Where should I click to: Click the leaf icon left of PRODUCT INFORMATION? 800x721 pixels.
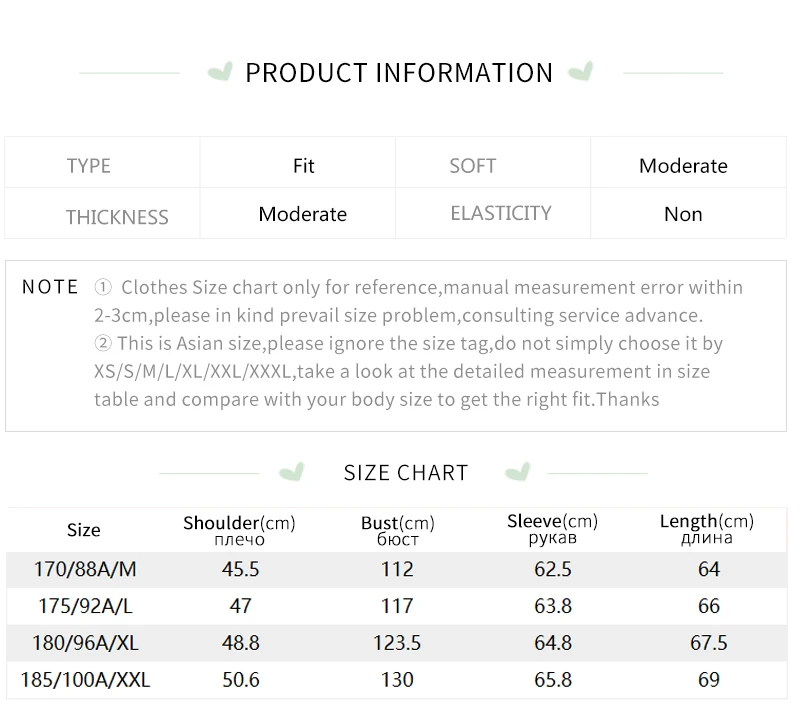coord(219,72)
